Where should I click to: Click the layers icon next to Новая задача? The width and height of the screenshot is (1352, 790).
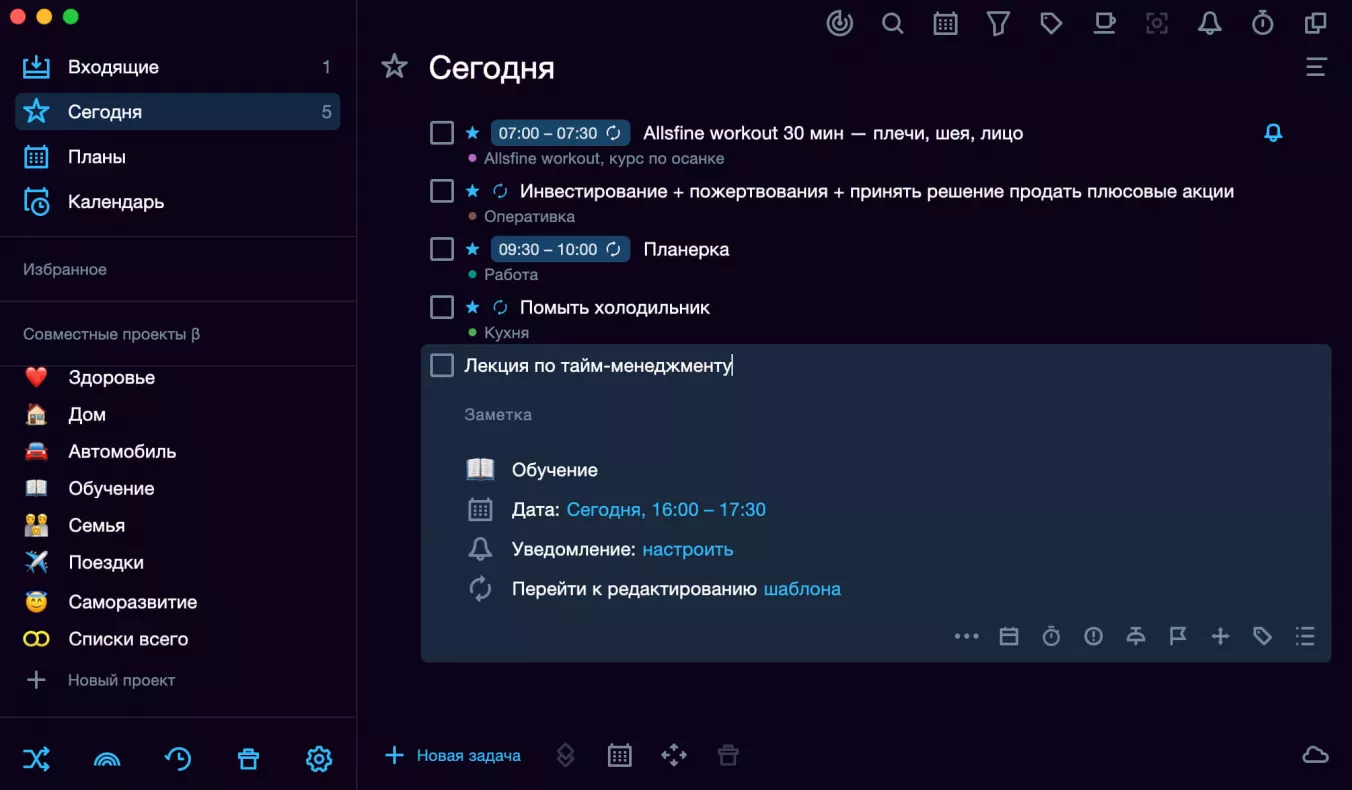(x=566, y=755)
